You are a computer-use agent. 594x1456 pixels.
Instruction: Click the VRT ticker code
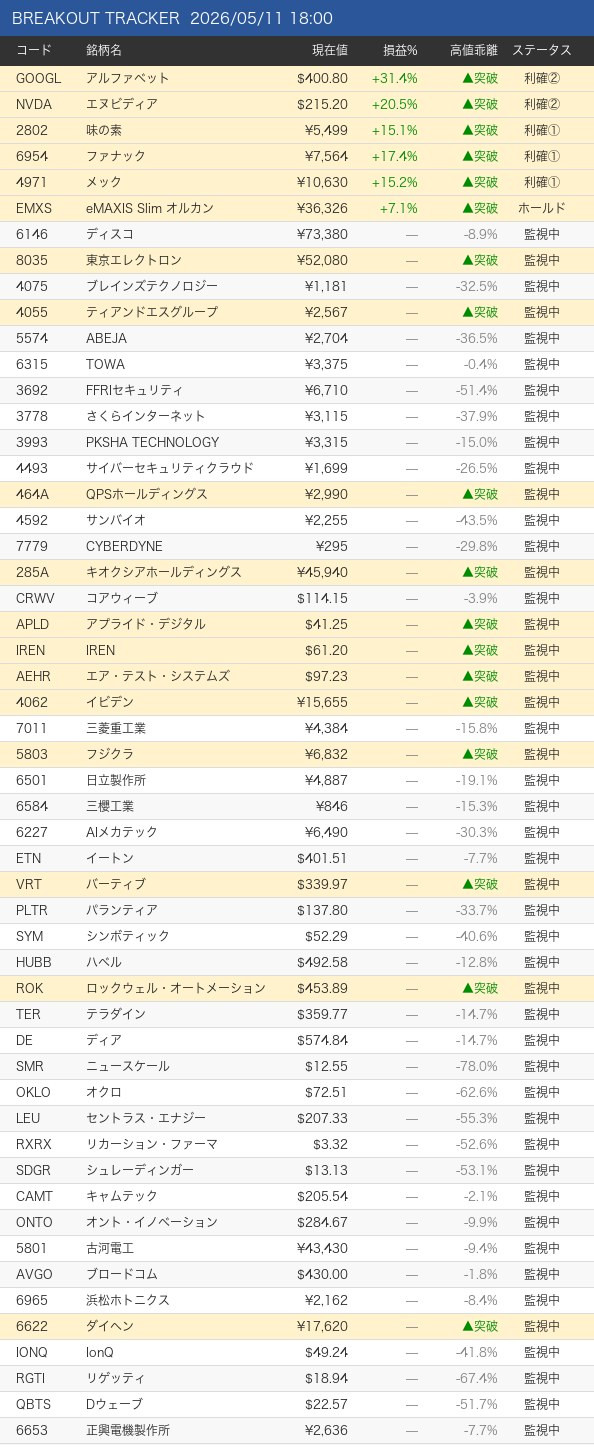click(x=29, y=884)
